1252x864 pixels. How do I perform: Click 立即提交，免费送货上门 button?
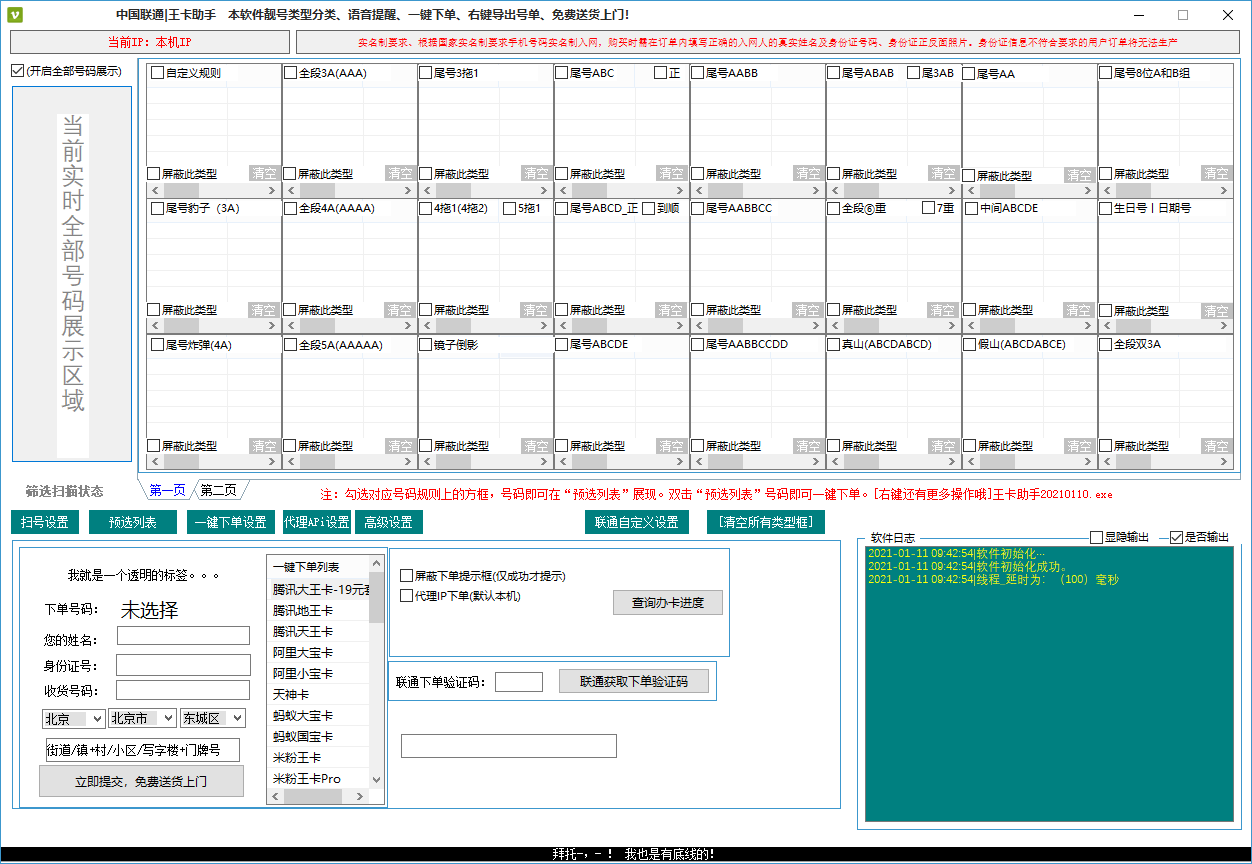pos(141,781)
